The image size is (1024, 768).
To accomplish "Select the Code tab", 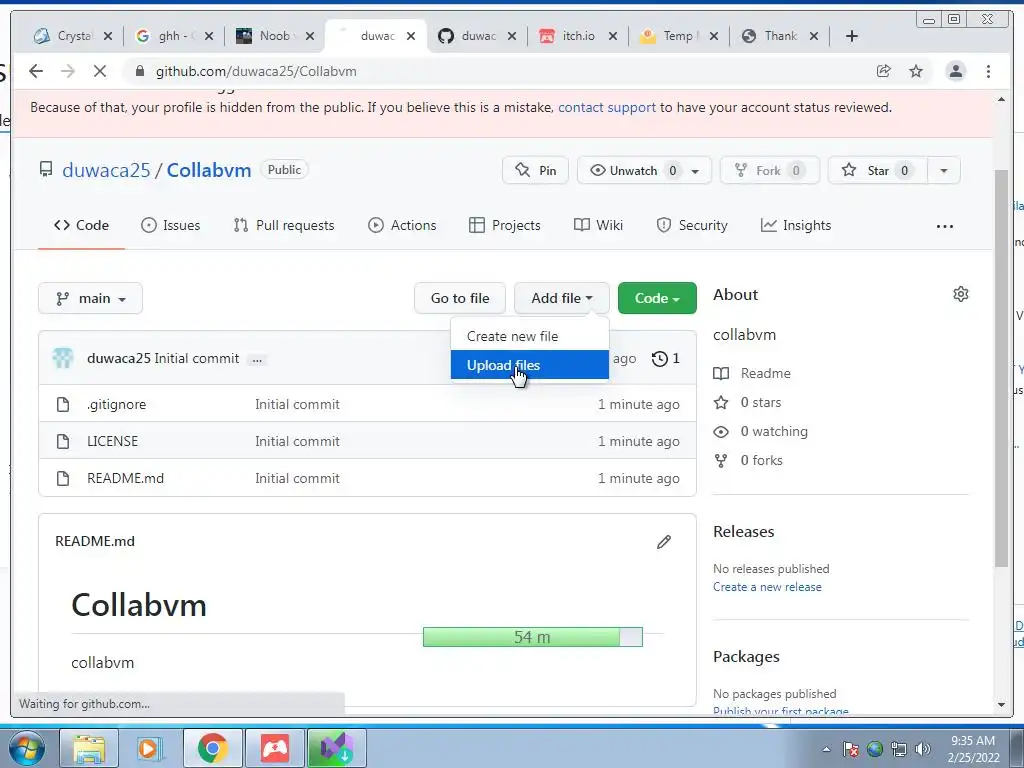I will 81,225.
